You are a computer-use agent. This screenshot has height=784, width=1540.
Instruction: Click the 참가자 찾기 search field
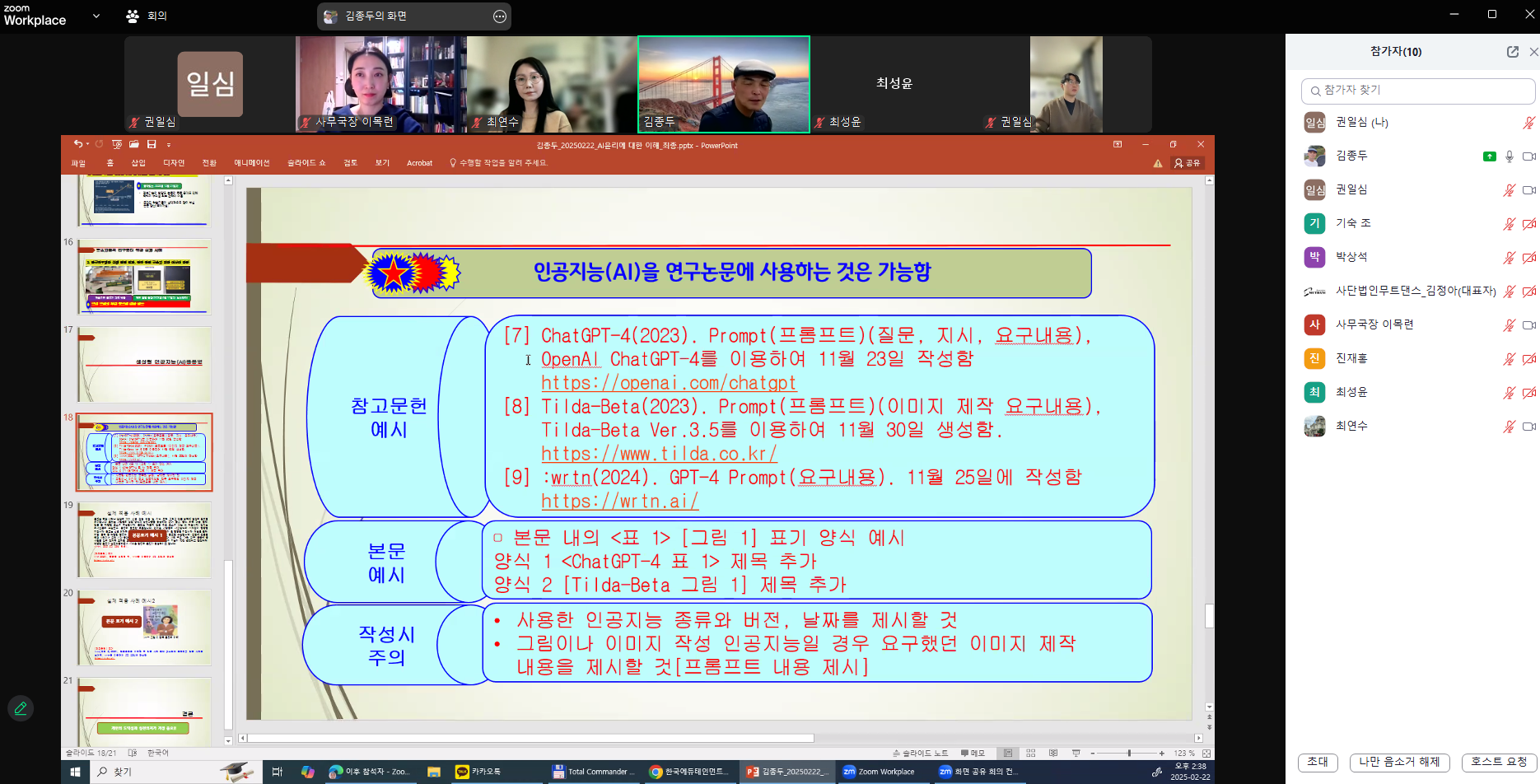1418,91
